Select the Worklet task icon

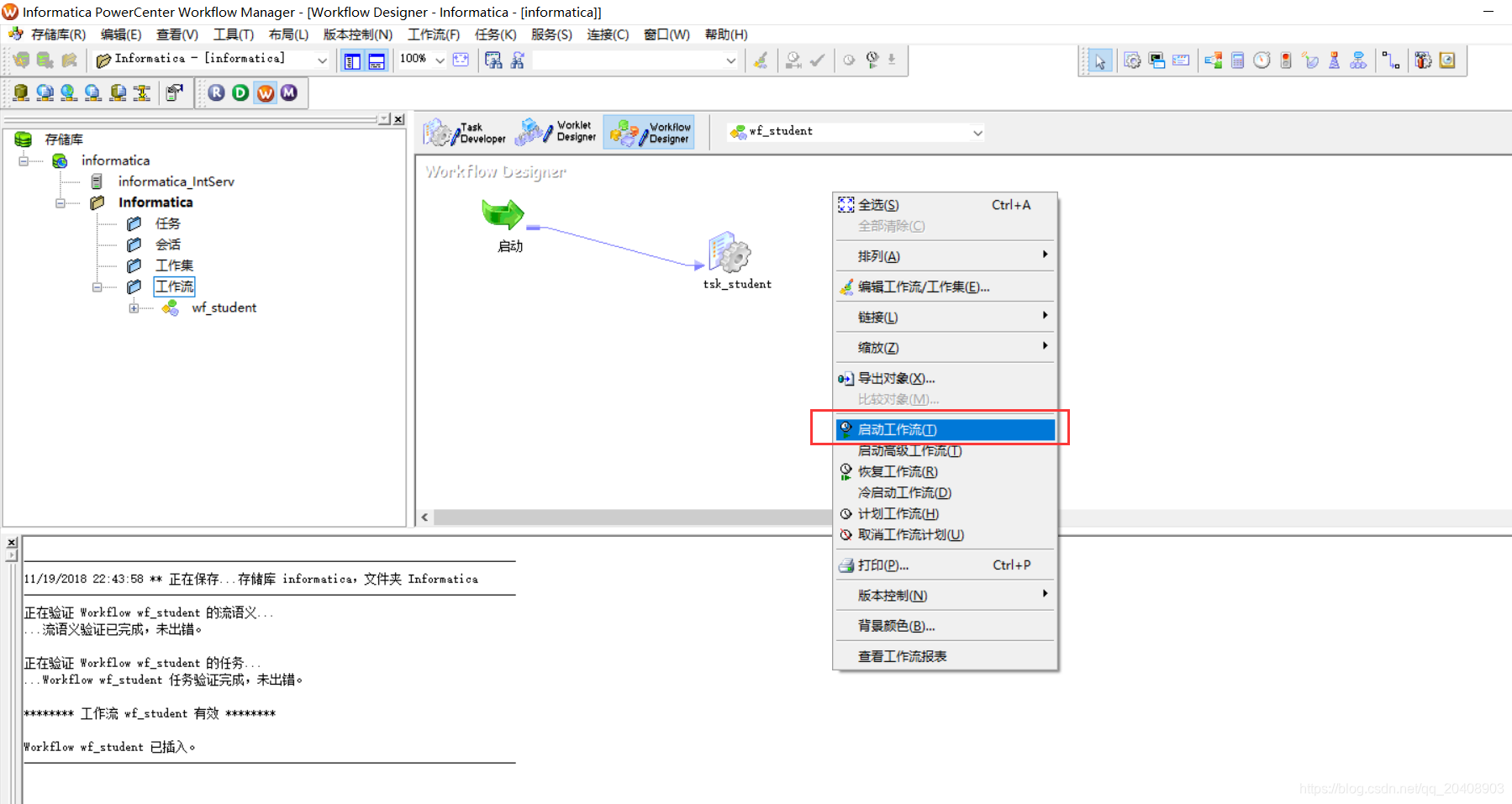tap(1358, 60)
